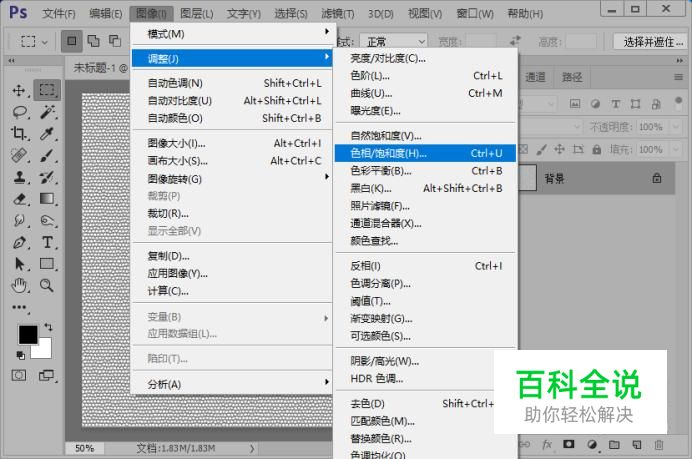Screen dimensions: 692x459
Task: Open the 编辑(E) menu
Action: click(x=105, y=14)
